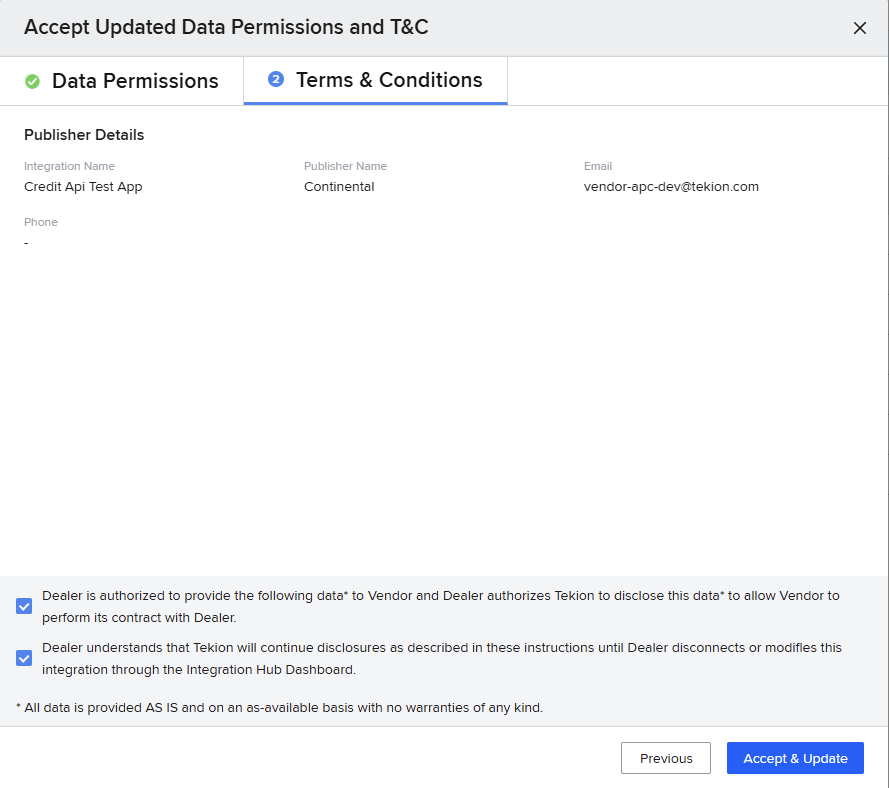Click the Continental publisher name value
Viewport: 889px width, 788px height.
(339, 186)
